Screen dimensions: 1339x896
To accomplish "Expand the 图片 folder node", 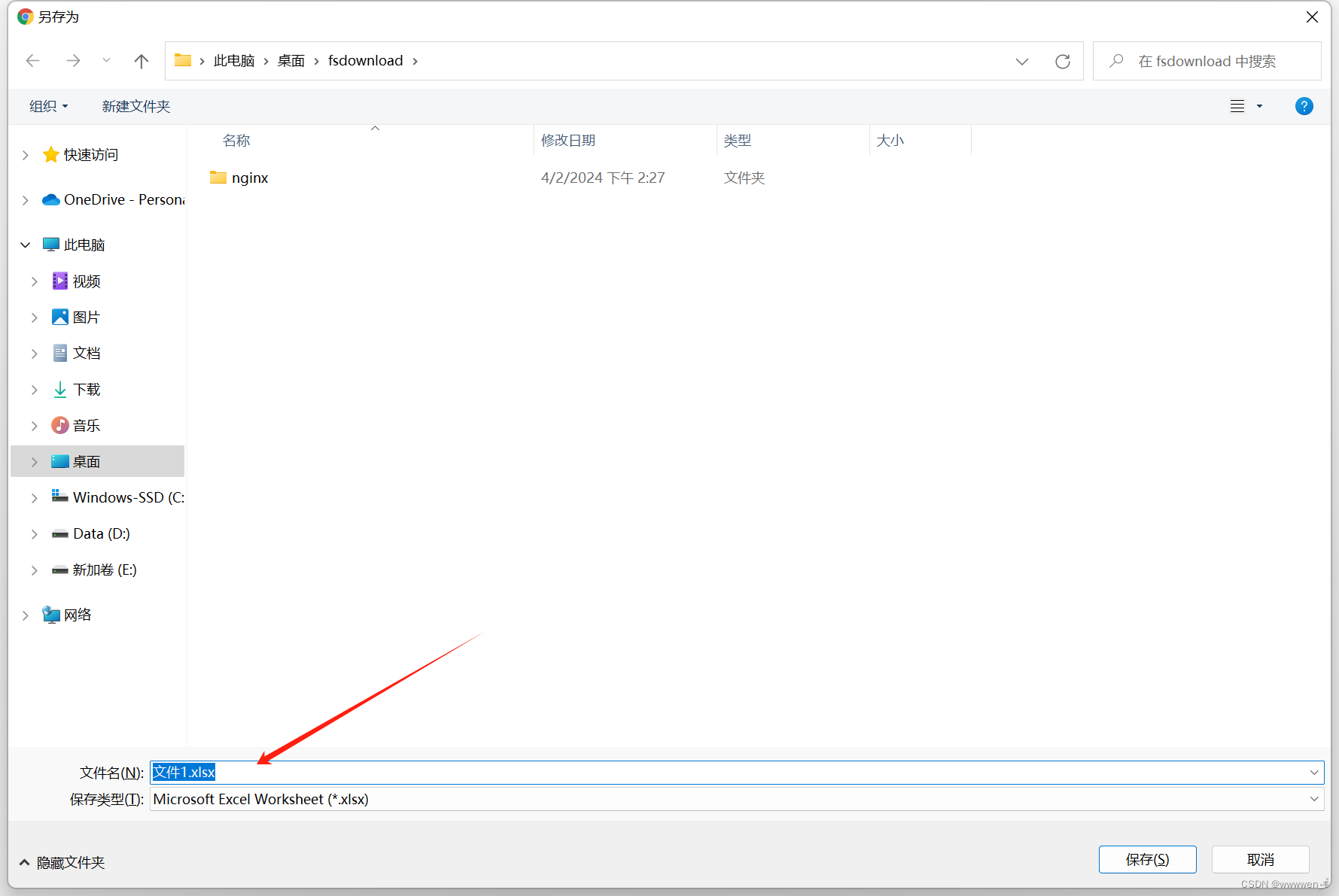I will pyautogui.click(x=35, y=317).
